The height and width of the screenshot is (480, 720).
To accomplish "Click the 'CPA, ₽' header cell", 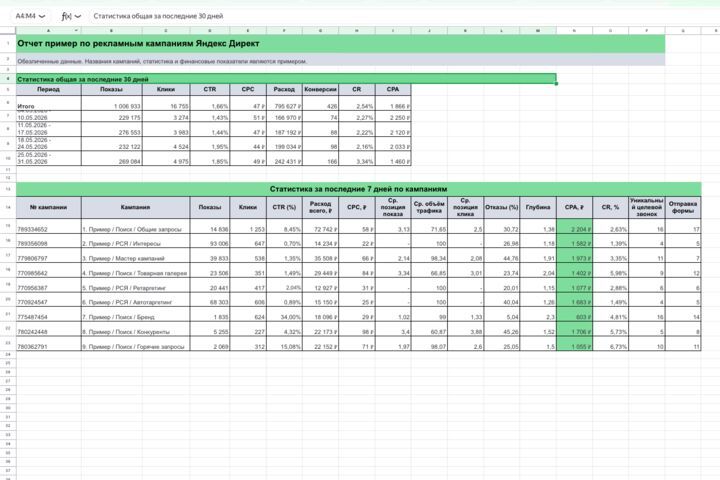I will point(574,207).
